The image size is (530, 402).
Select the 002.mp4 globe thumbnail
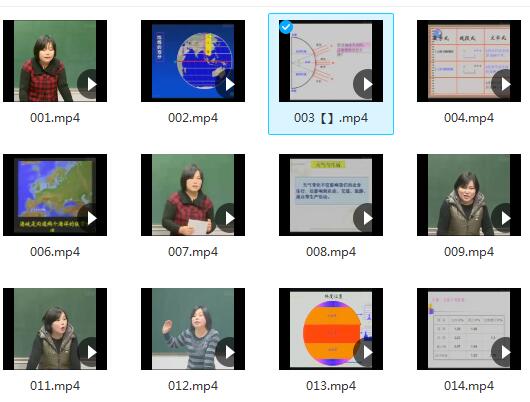point(193,61)
